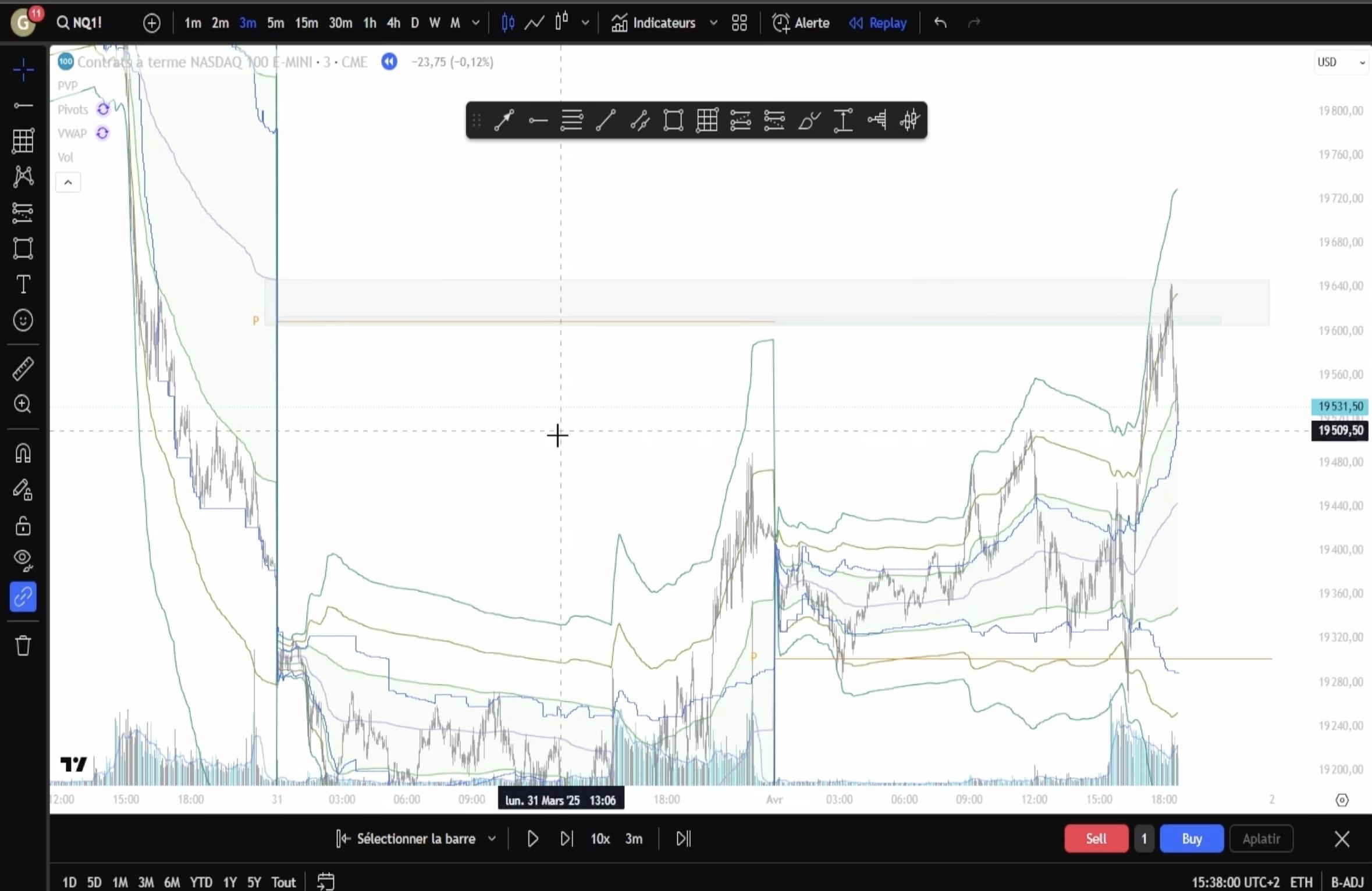
Task: Click the quantity field showing 1
Action: (1142, 838)
